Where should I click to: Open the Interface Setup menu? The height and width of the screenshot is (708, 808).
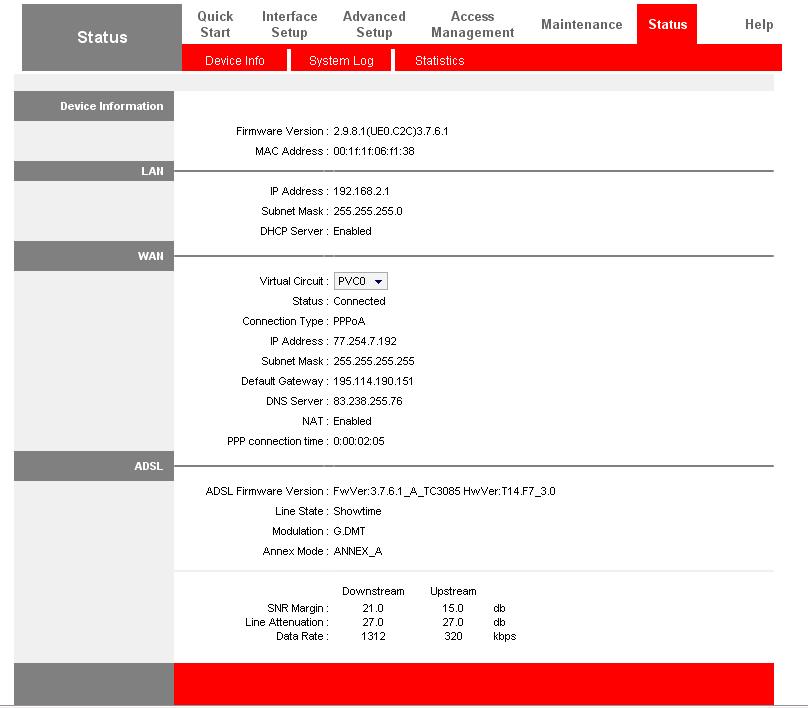click(x=289, y=22)
